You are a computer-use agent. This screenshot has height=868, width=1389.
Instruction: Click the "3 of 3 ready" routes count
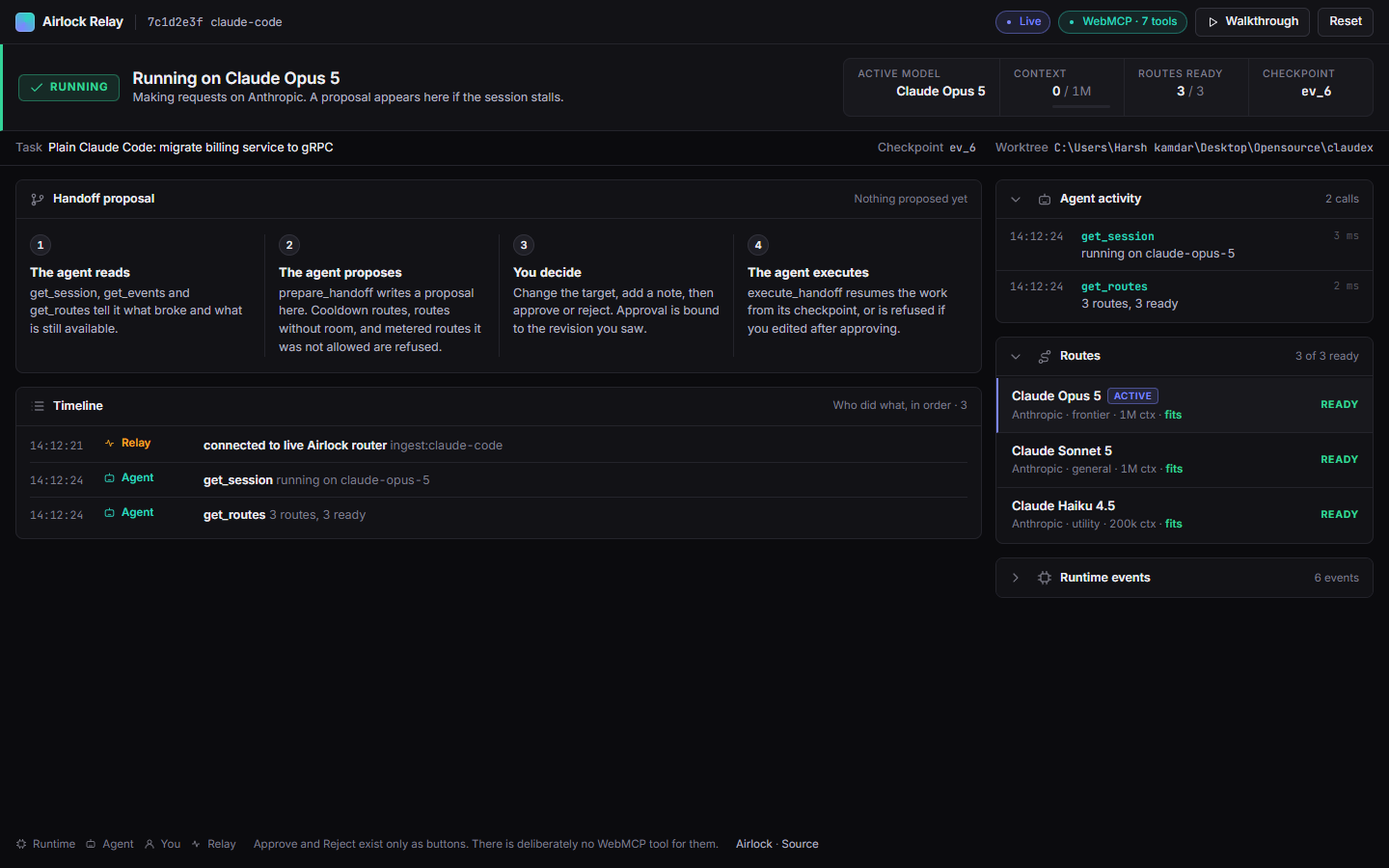coord(1326,357)
